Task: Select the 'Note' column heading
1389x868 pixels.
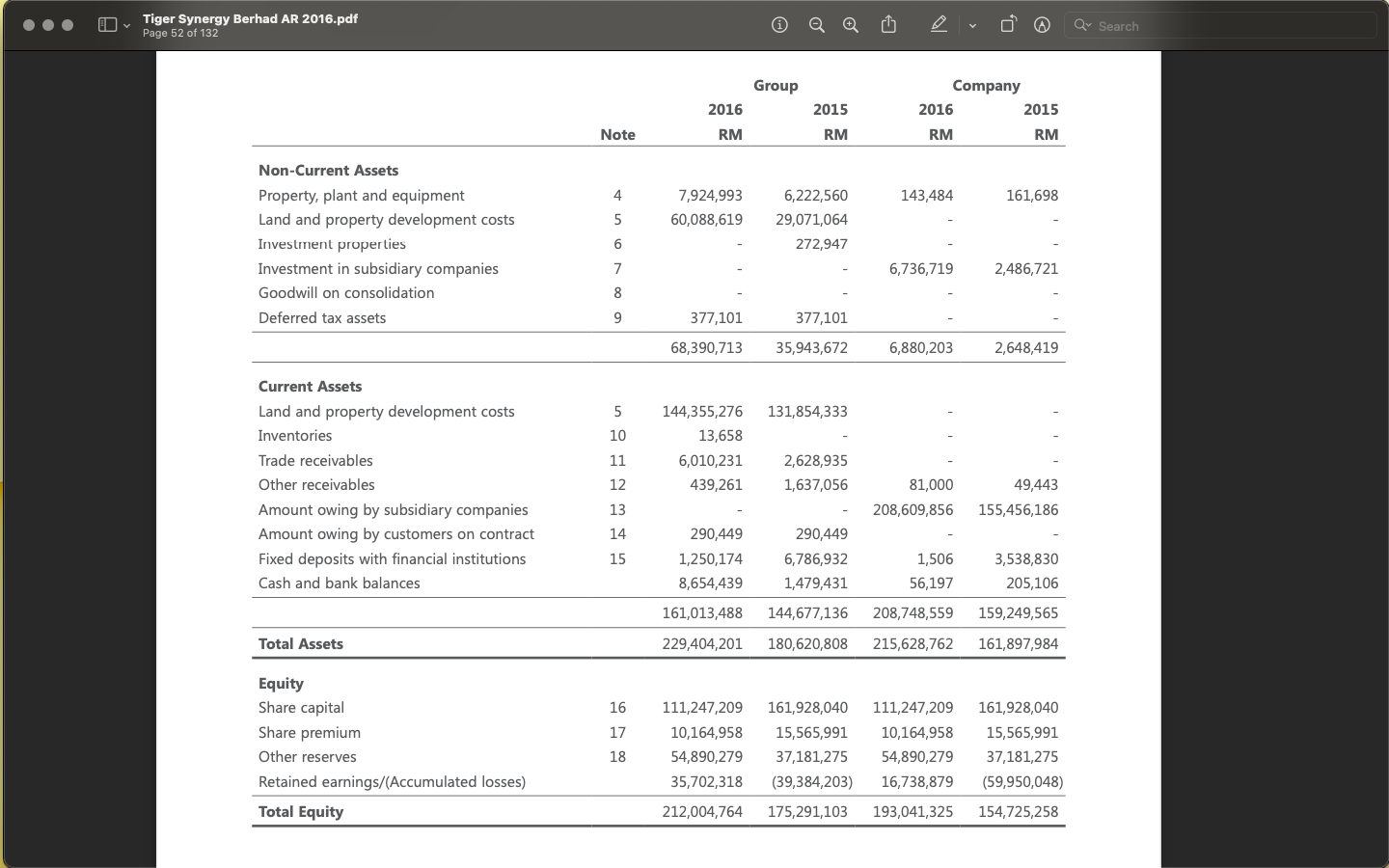Action: (x=617, y=135)
